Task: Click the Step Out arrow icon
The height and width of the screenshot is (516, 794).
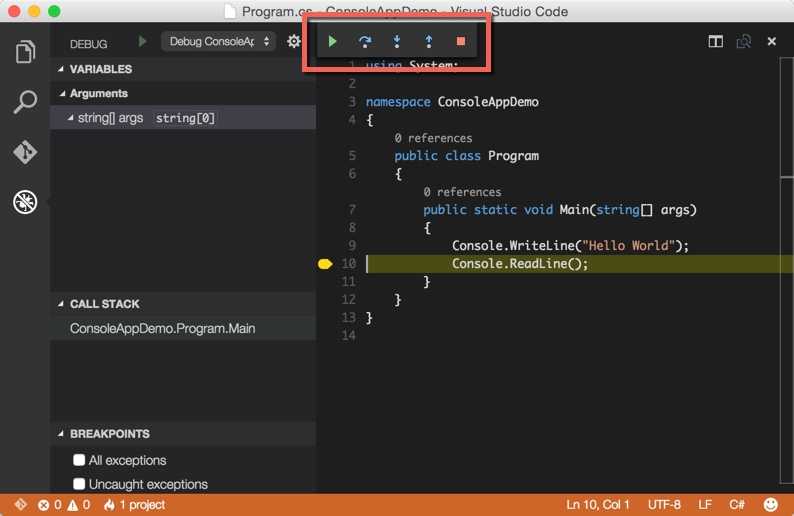Action: [428, 41]
